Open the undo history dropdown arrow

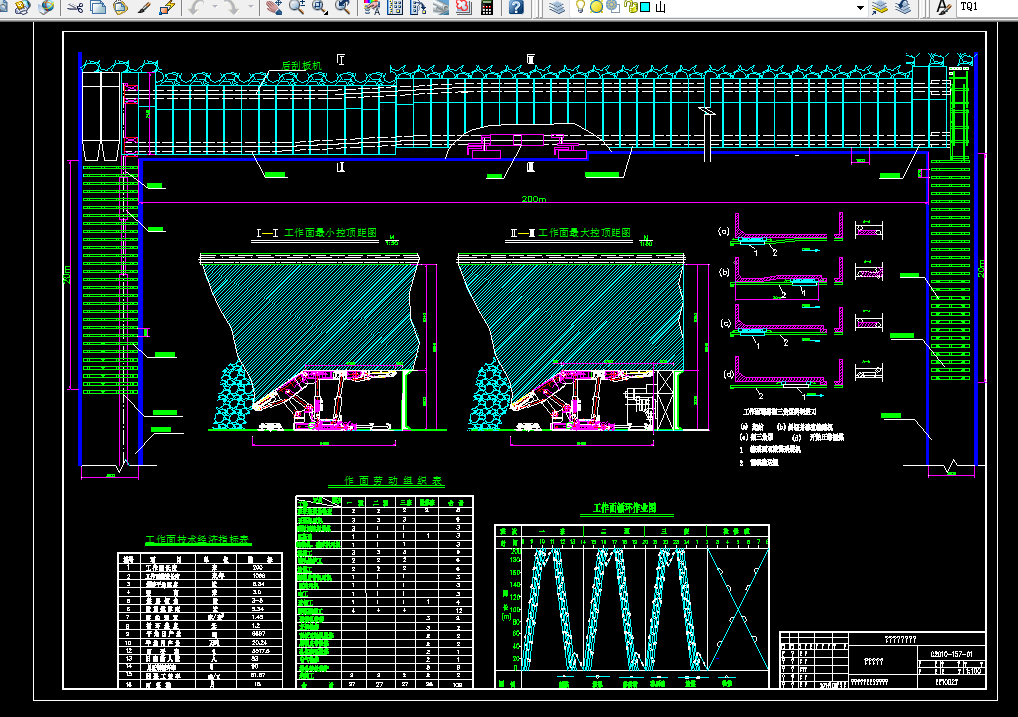(x=214, y=8)
